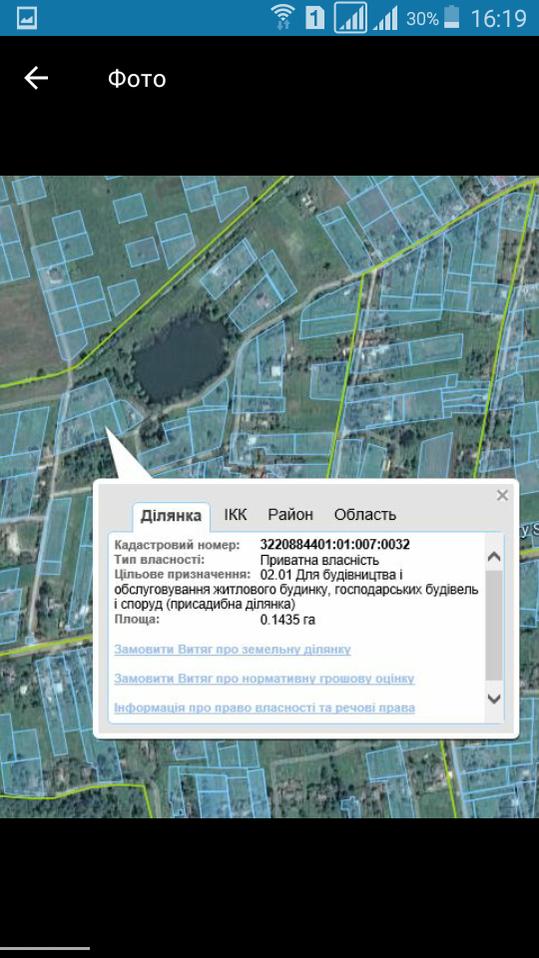Click the scroll down arrow in popup
Image resolution: width=539 pixels, height=958 pixels.
point(494,699)
